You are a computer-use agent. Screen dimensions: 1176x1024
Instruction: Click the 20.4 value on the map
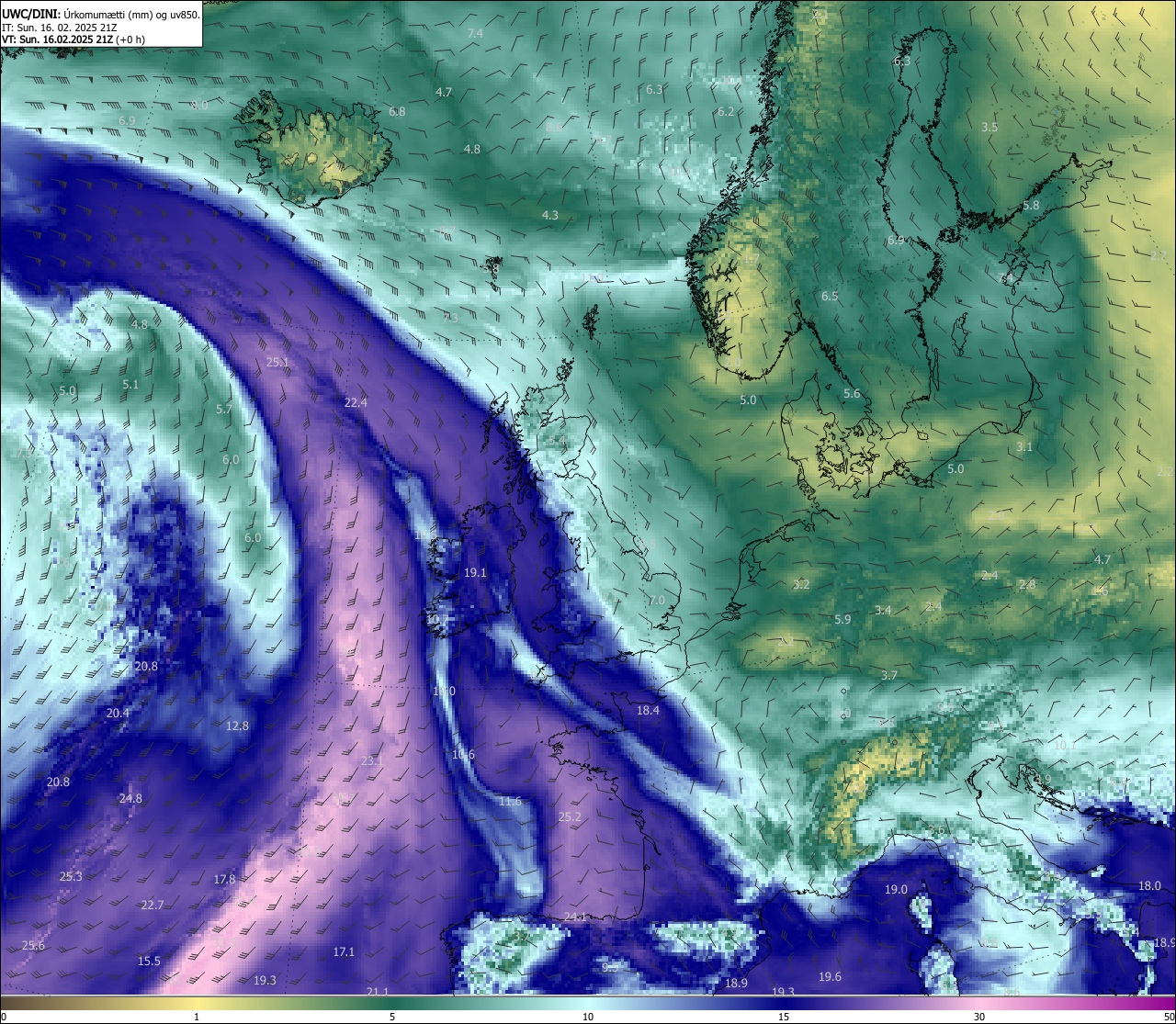coord(118,714)
